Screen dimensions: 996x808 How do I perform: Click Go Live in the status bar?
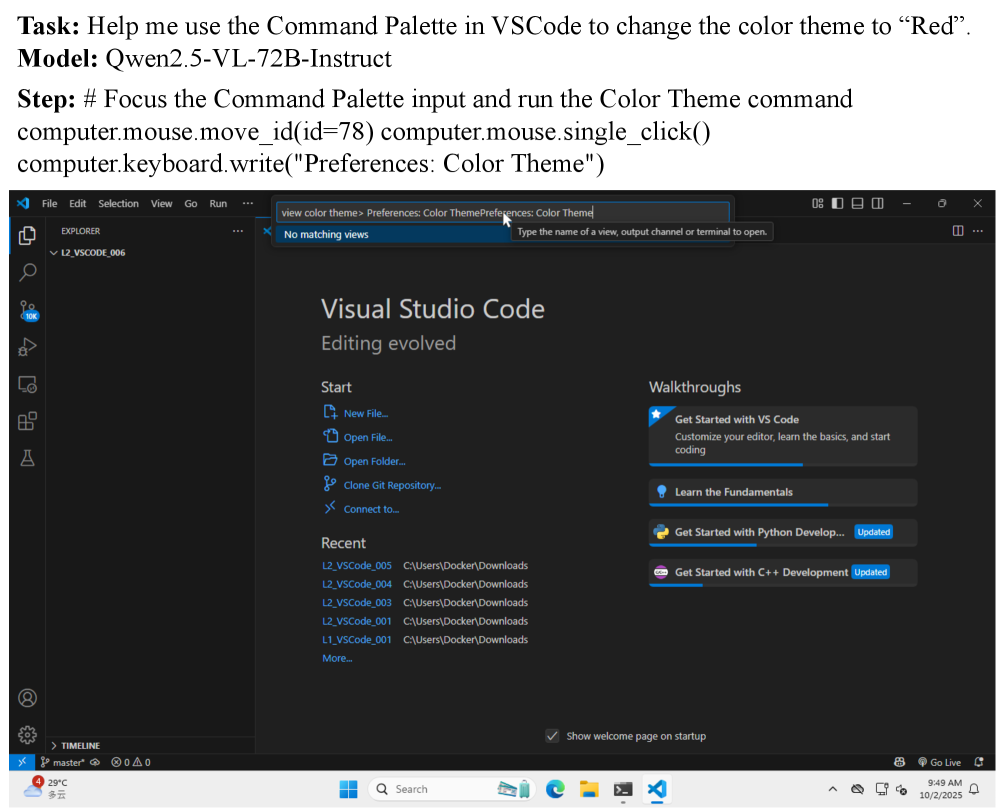click(x=939, y=762)
